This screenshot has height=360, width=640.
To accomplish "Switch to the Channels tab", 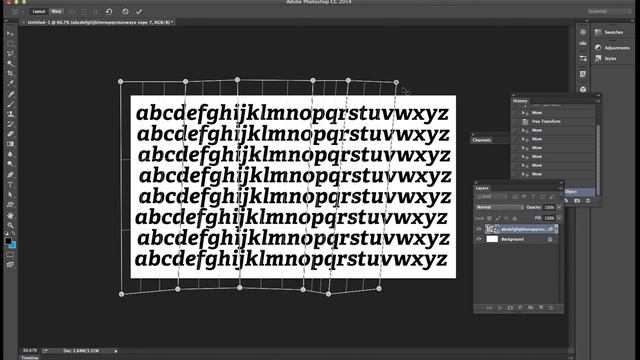I will [482, 140].
